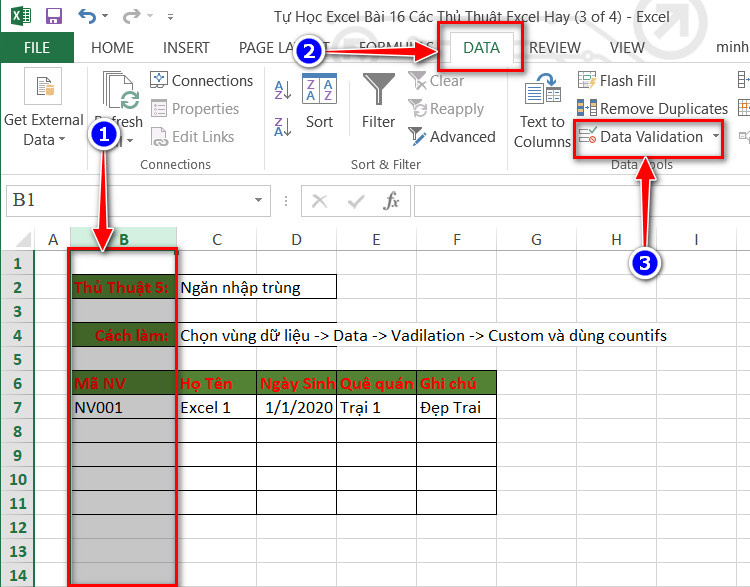750x587 pixels.
Task: Select column C header
Action: [x=217, y=239]
